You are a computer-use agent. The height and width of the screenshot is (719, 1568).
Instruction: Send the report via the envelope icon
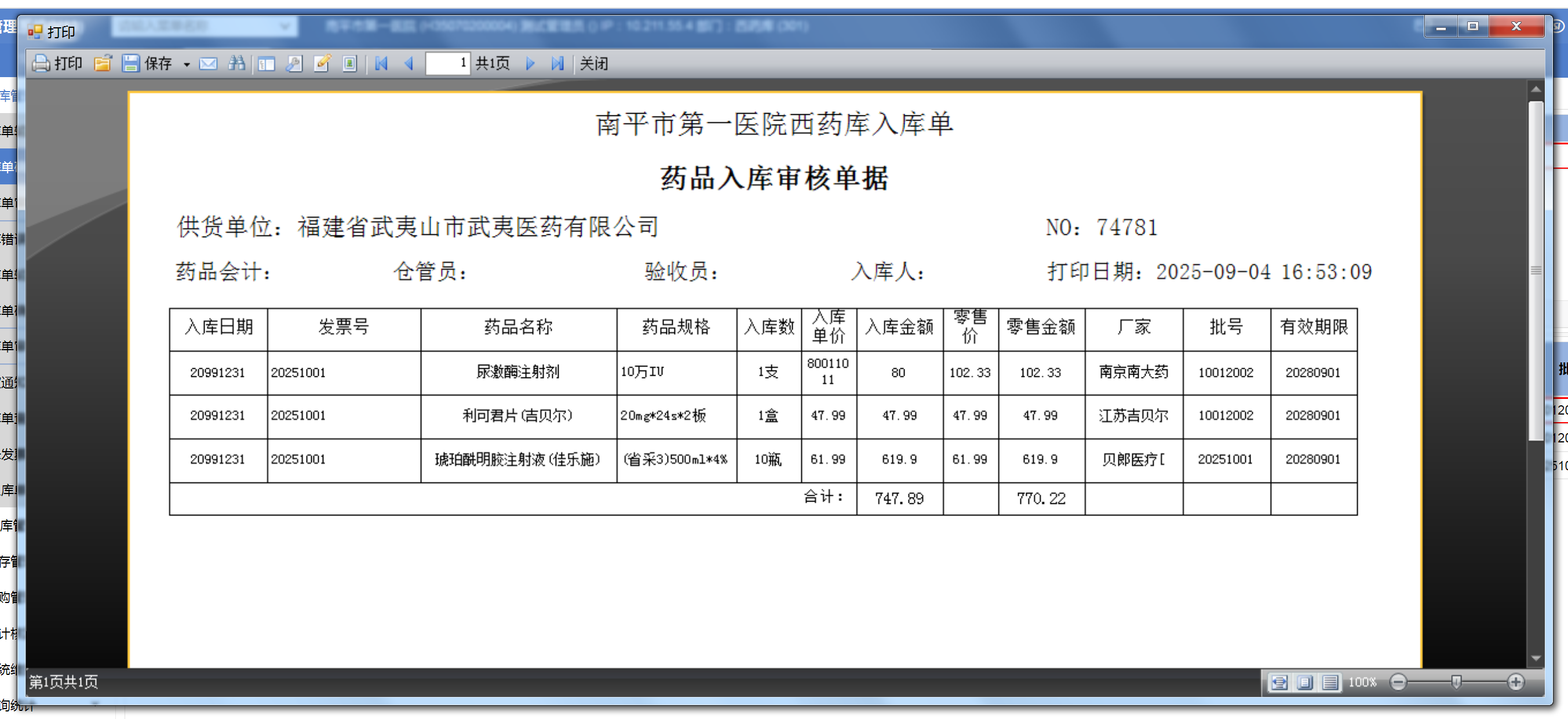pyautogui.click(x=208, y=63)
